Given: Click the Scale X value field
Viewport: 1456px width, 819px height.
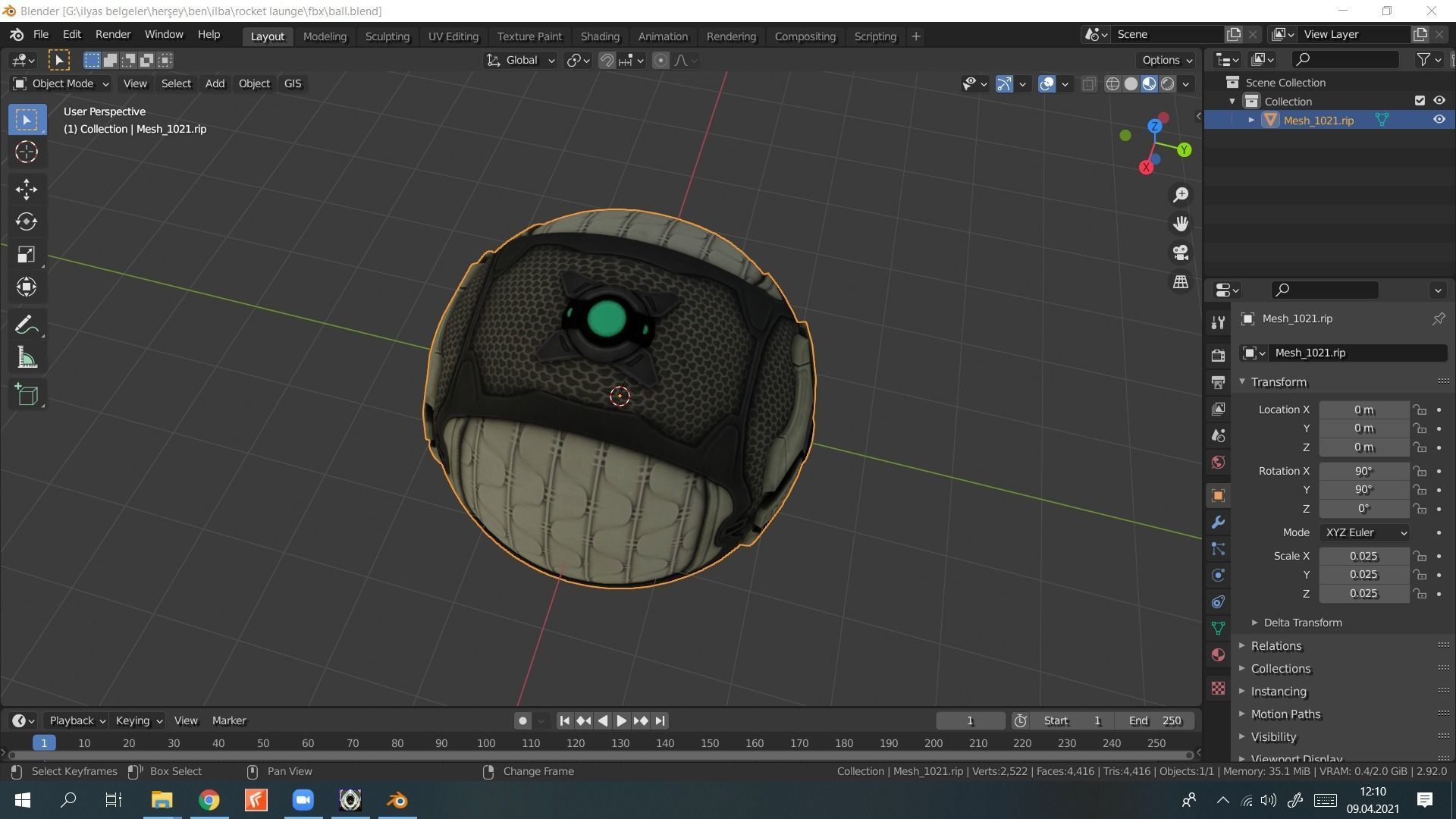Looking at the screenshot, I should point(1363,556).
